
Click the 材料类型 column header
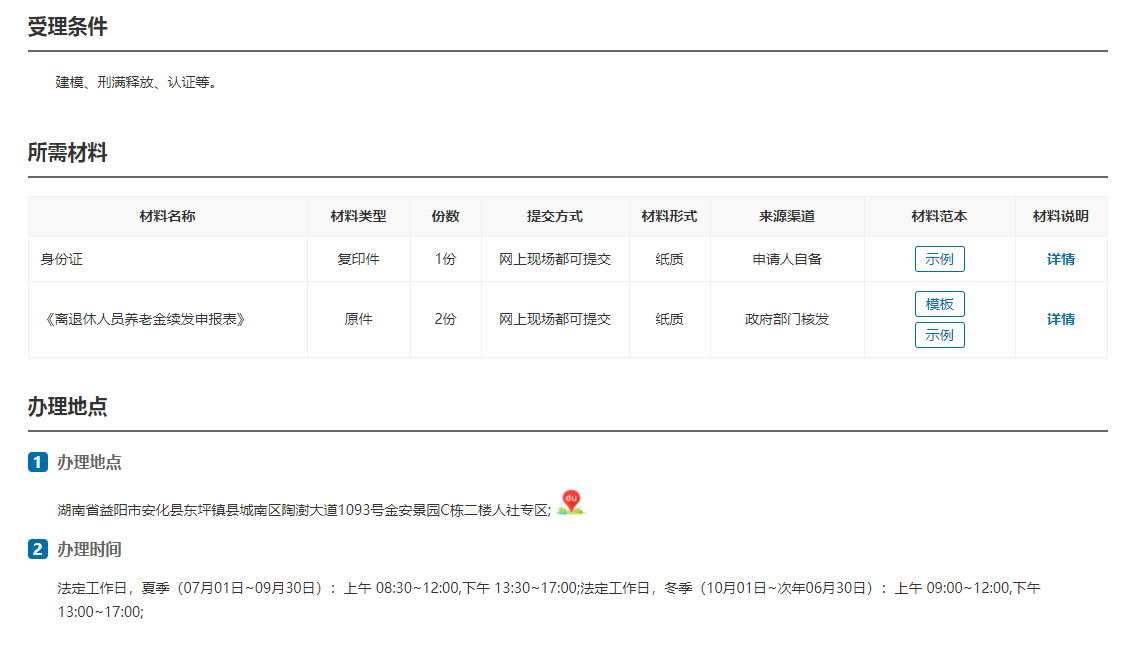click(358, 216)
